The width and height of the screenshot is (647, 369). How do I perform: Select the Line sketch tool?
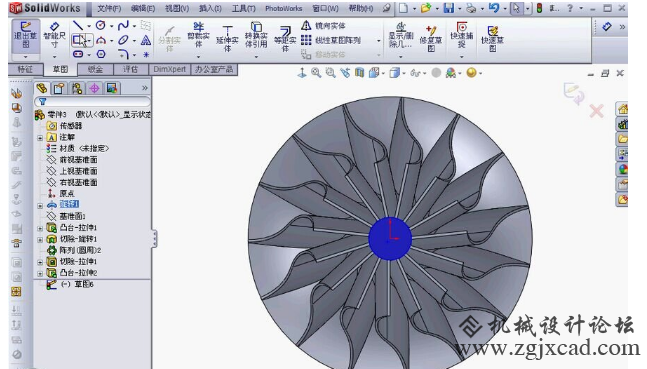point(78,26)
